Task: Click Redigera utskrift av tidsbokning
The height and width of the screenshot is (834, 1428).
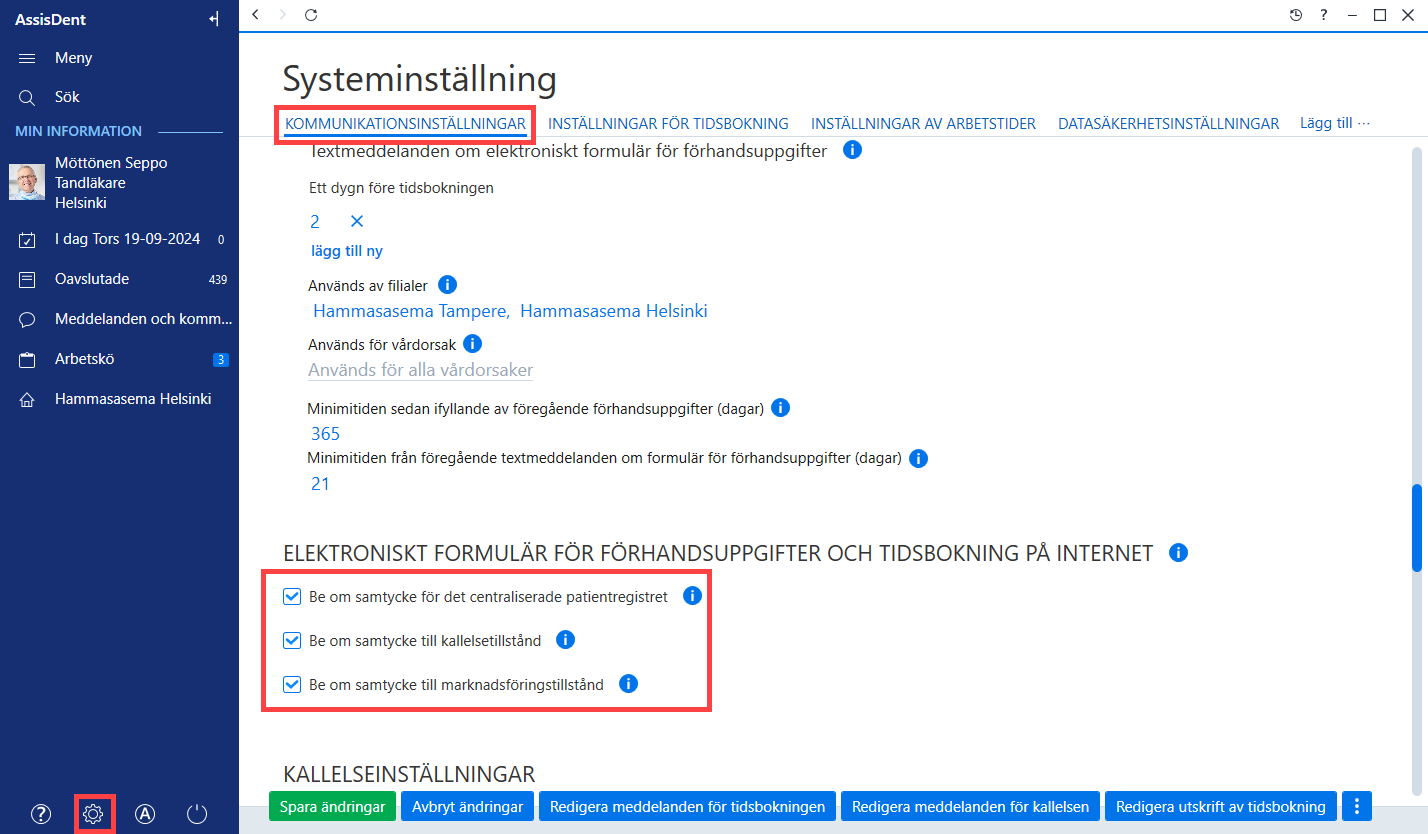Action: pyautogui.click(x=1221, y=806)
